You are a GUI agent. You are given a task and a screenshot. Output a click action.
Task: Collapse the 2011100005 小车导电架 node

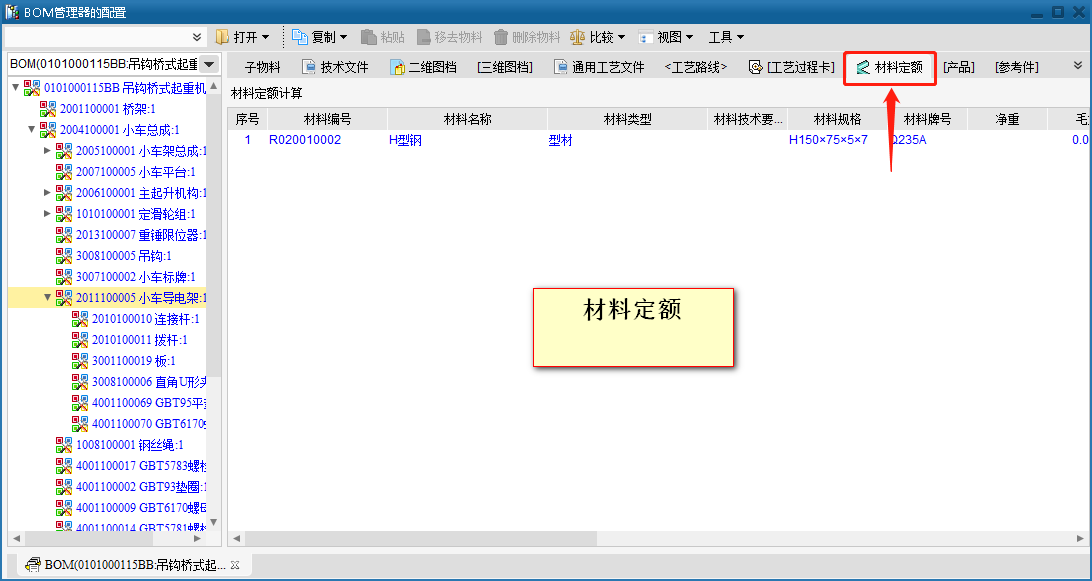pyautogui.click(x=47, y=297)
